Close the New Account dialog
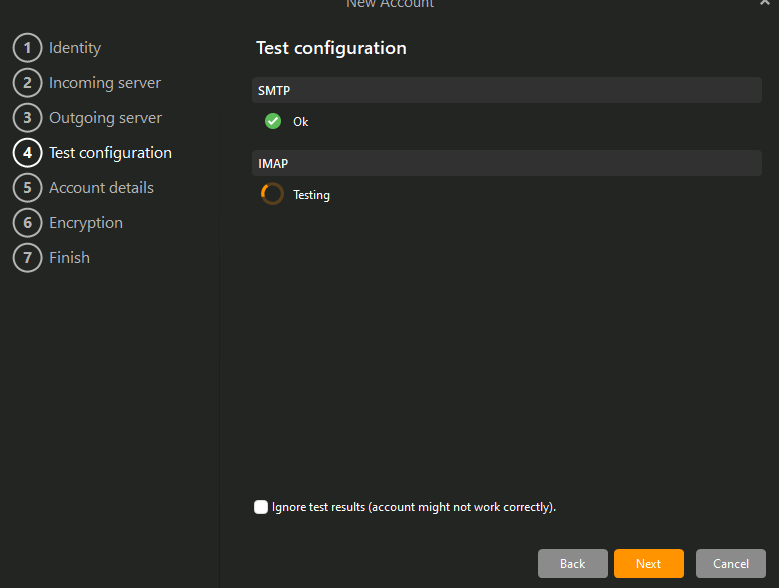 (x=765, y=3)
